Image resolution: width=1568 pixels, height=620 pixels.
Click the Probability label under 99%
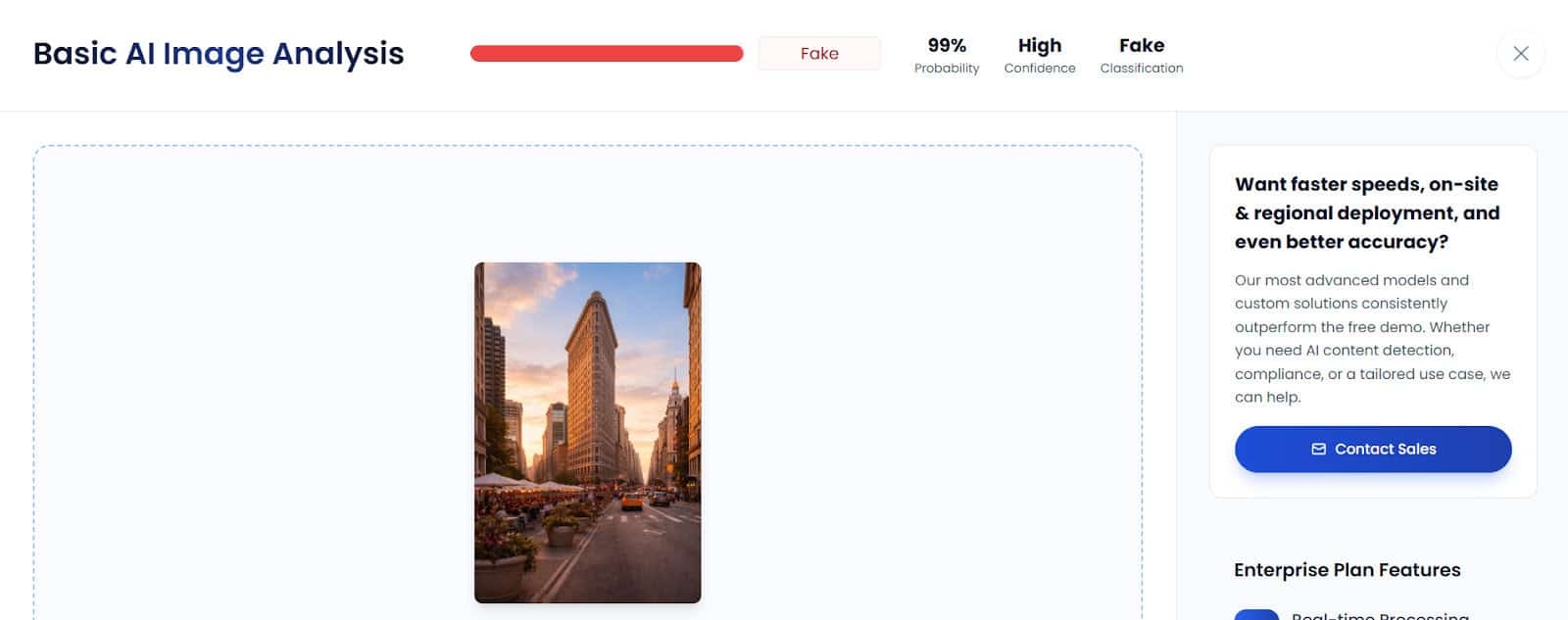(x=947, y=69)
